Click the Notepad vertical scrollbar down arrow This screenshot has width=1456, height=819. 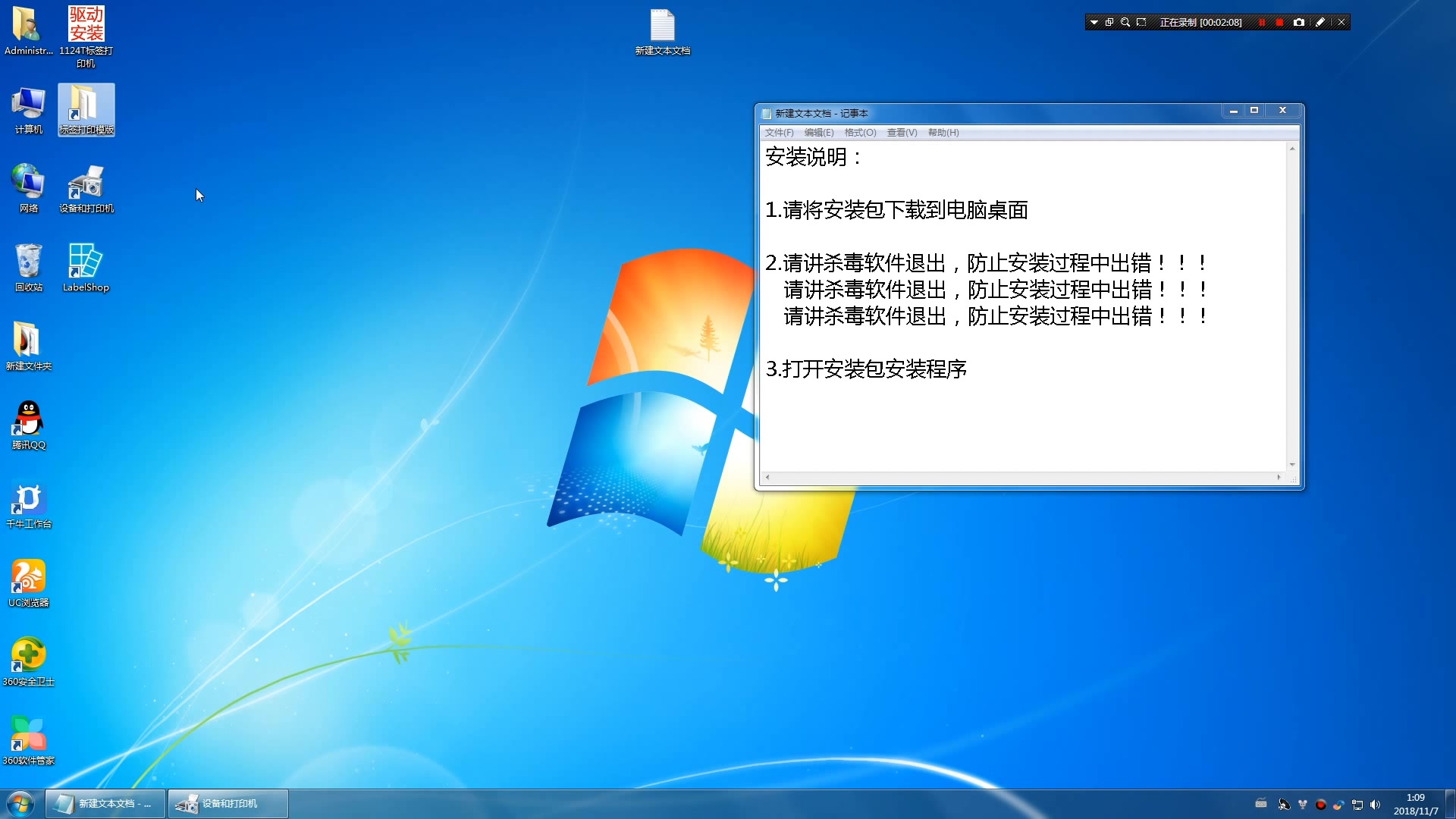click(x=1292, y=465)
